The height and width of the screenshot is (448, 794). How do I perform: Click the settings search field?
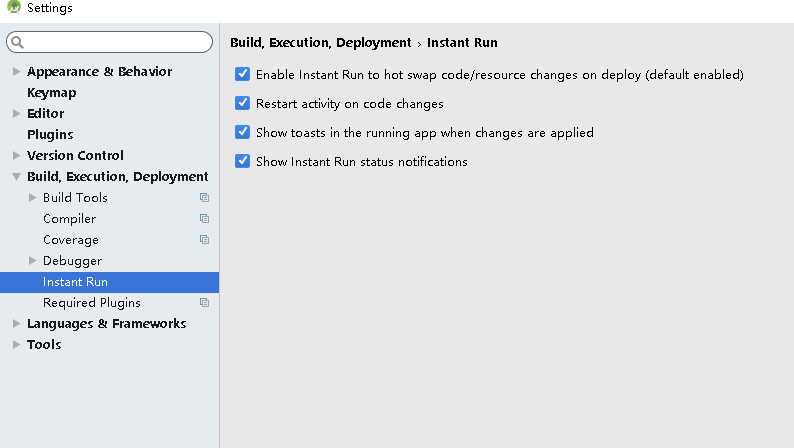[x=115, y=42]
